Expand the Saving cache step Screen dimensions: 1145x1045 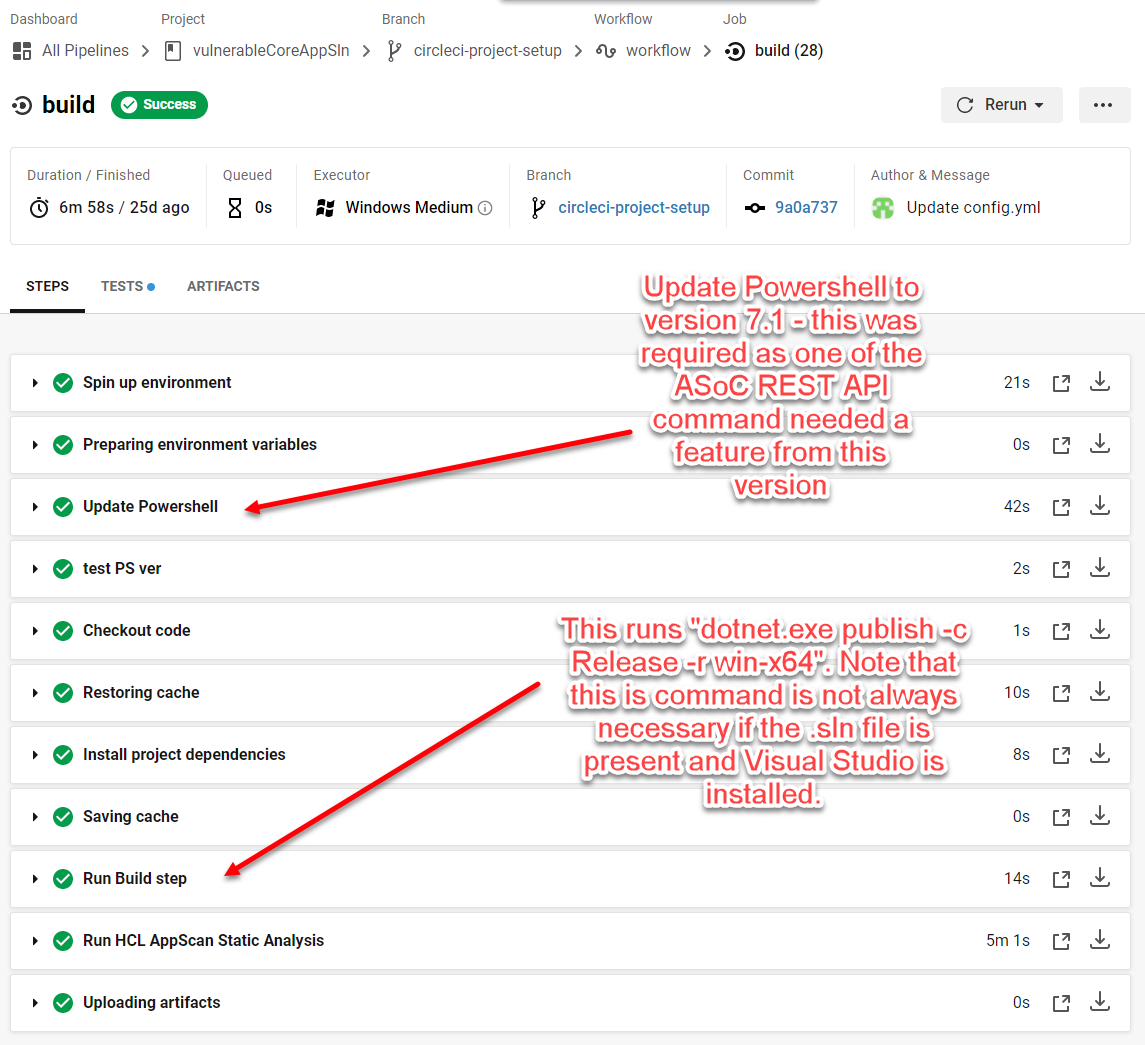click(x=34, y=817)
